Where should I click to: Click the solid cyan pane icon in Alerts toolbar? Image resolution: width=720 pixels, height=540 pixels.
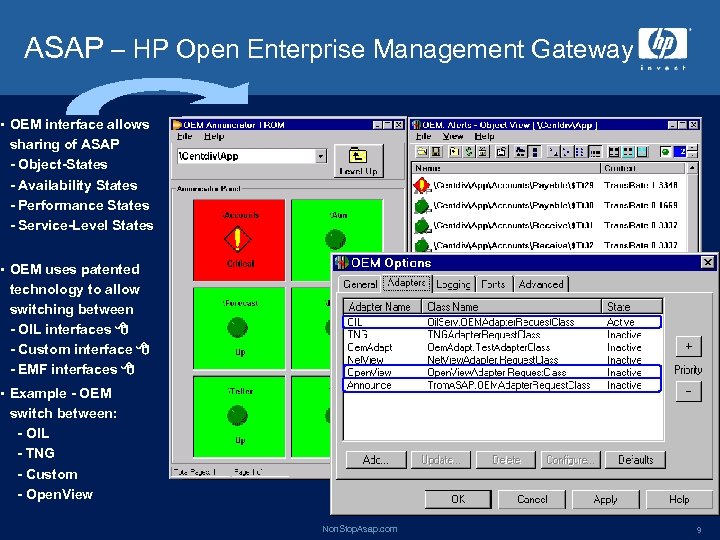(x=642, y=152)
